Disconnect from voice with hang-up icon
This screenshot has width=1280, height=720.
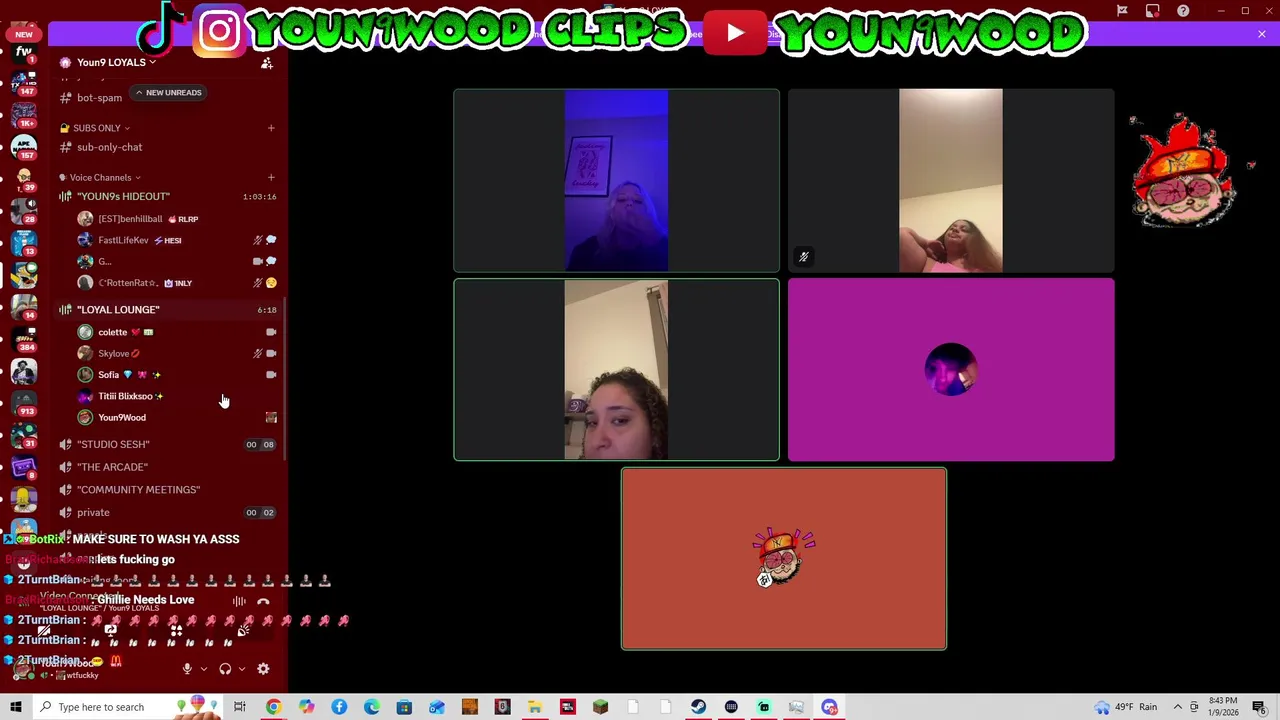click(263, 602)
